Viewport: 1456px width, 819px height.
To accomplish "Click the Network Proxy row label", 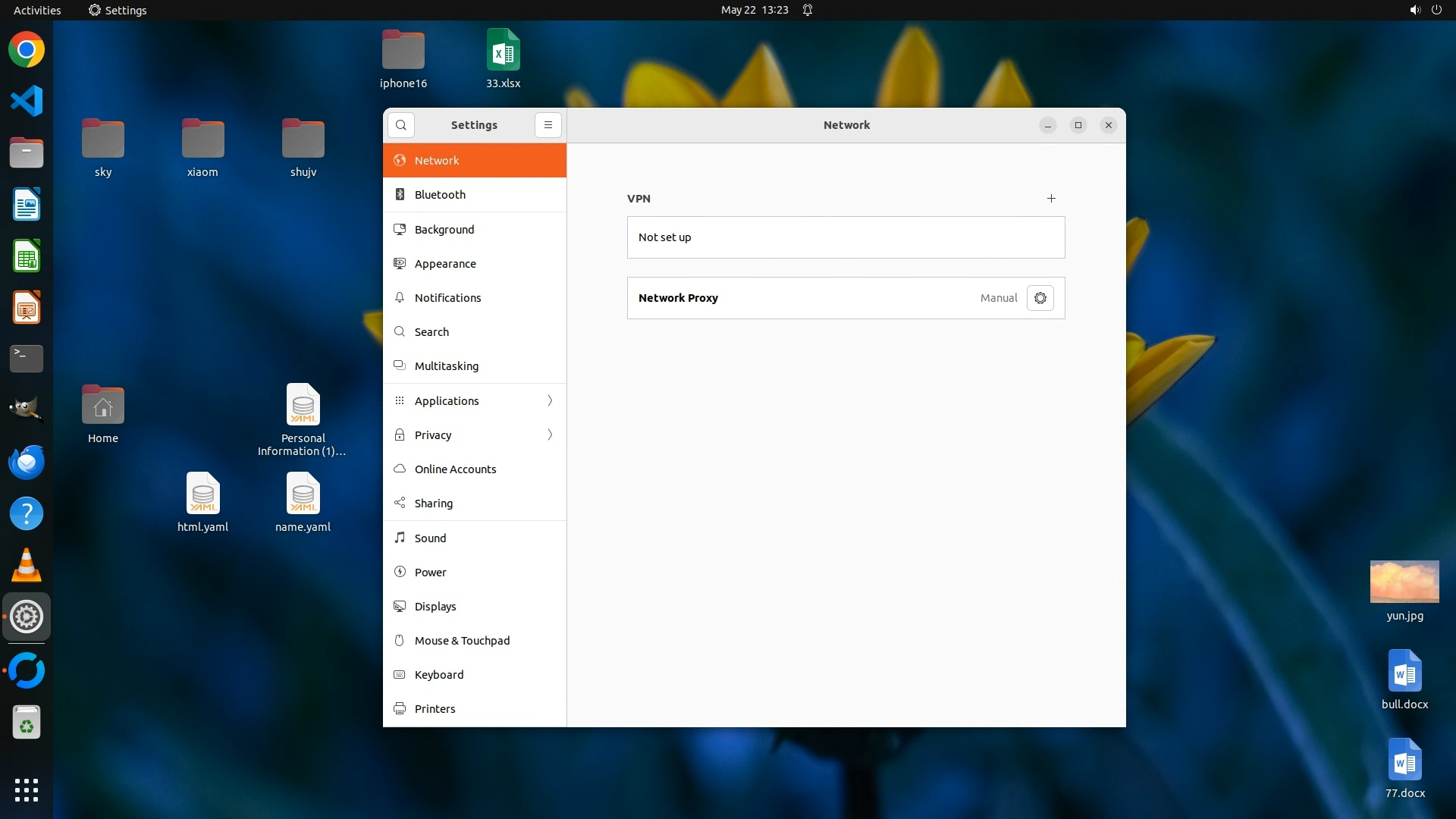I will (678, 298).
